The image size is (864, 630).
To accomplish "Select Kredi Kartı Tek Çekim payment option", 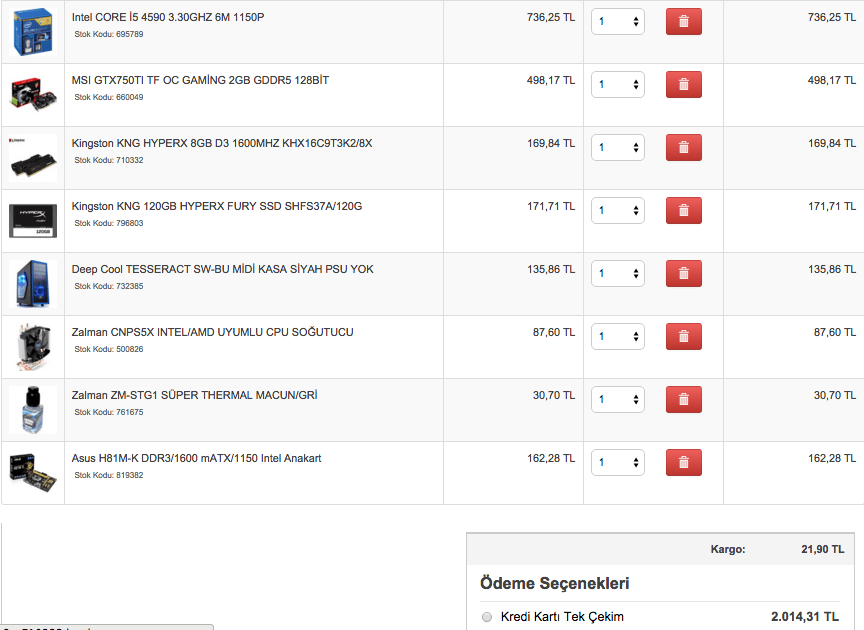I will (x=487, y=617).
